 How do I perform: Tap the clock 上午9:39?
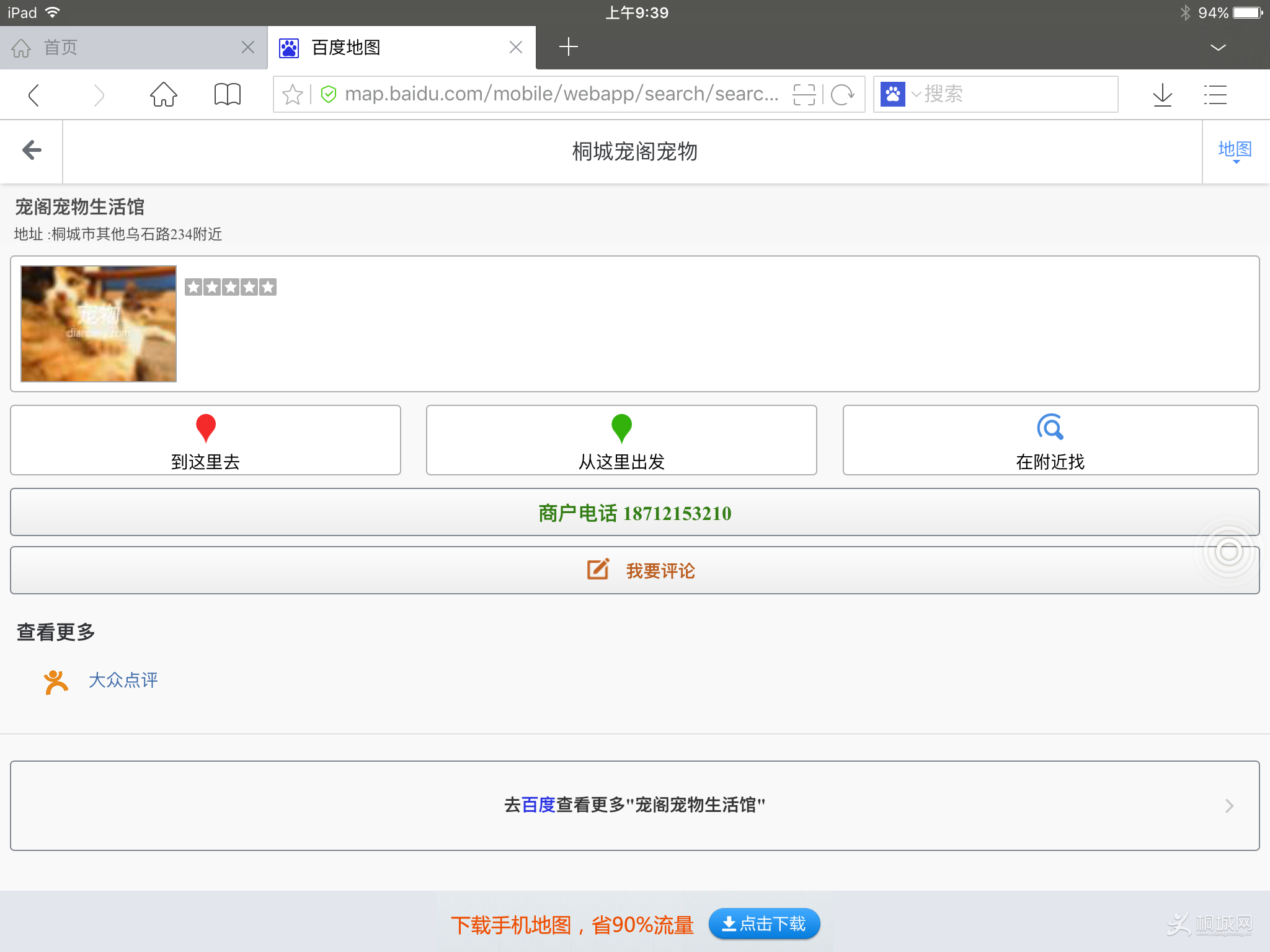point(637,12)
